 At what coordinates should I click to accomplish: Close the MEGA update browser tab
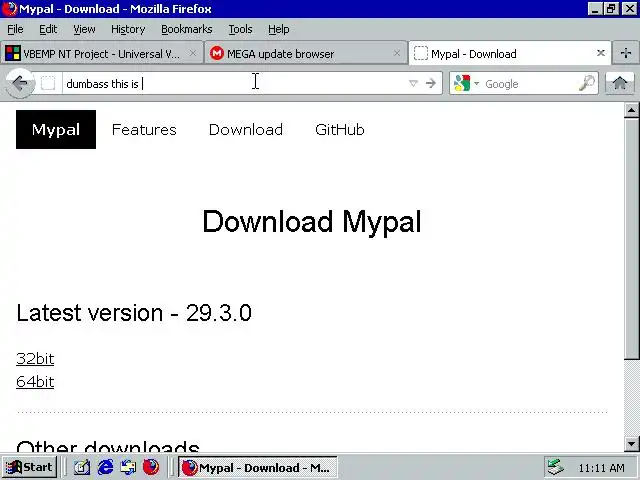(x=397, y=53)
